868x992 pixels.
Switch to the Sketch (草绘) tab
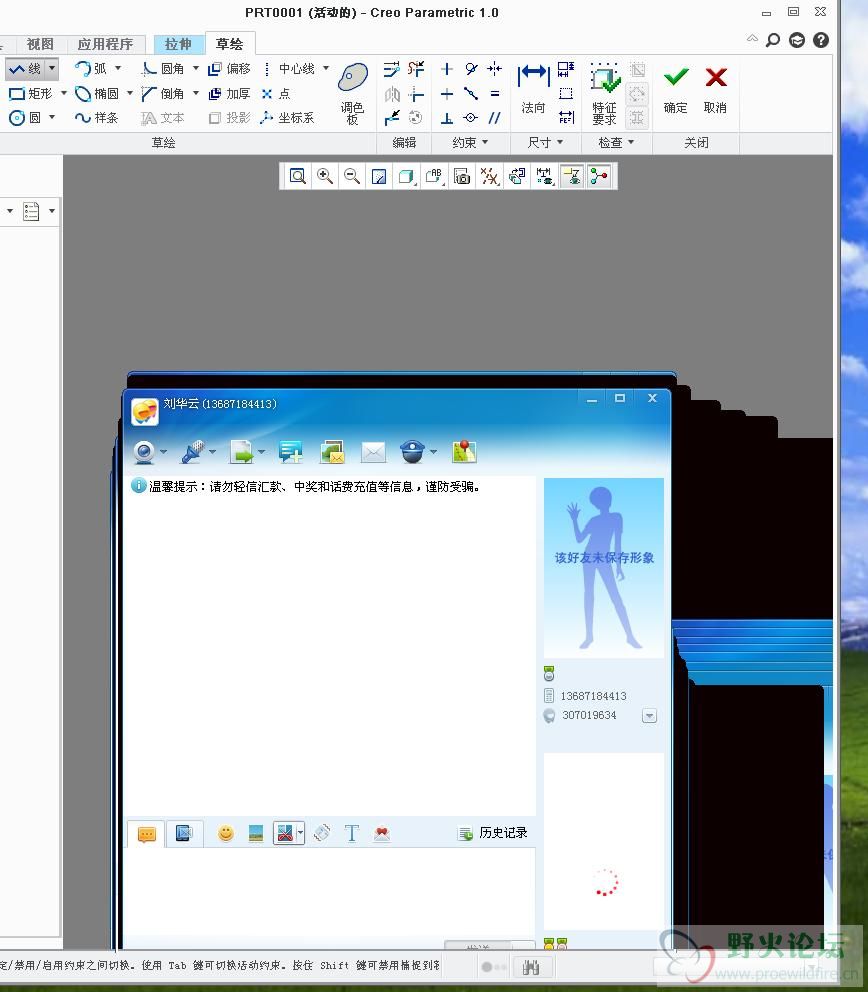[229, 44]
